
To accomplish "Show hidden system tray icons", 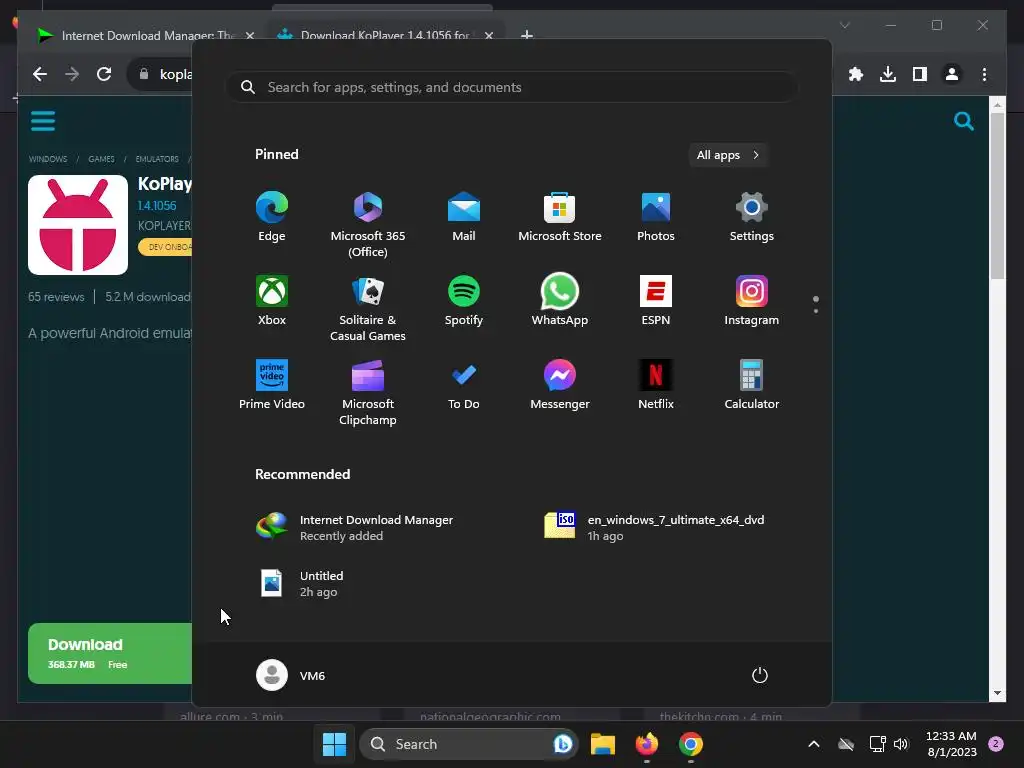I will click(814, 744).
